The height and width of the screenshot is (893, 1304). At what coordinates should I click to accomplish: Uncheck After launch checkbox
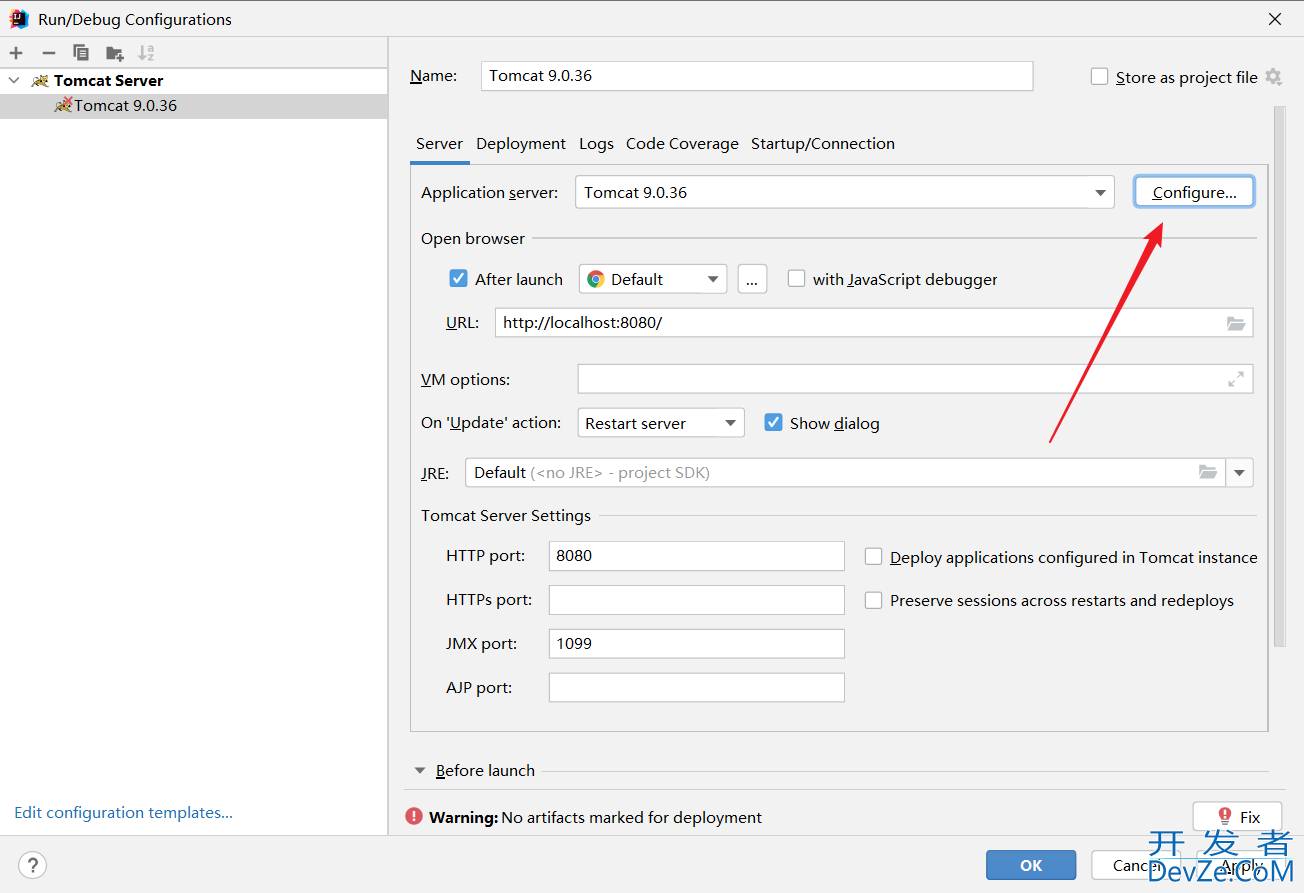click(x=459, y=279)
